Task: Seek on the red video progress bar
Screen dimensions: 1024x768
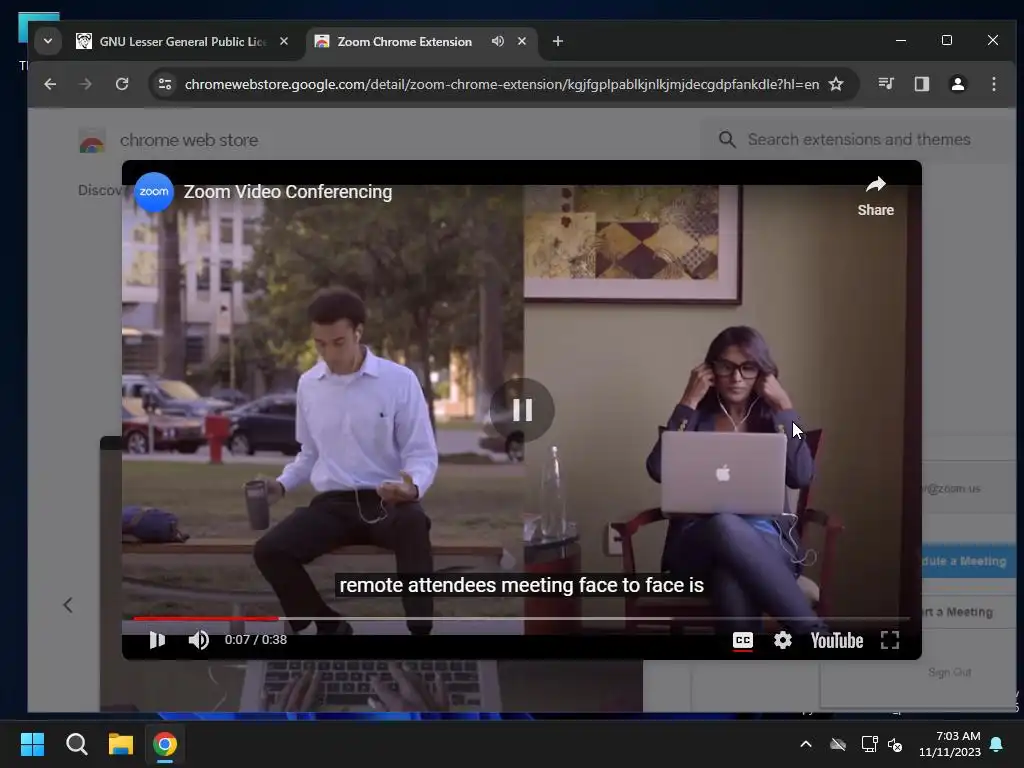Action: coord(521,618)
